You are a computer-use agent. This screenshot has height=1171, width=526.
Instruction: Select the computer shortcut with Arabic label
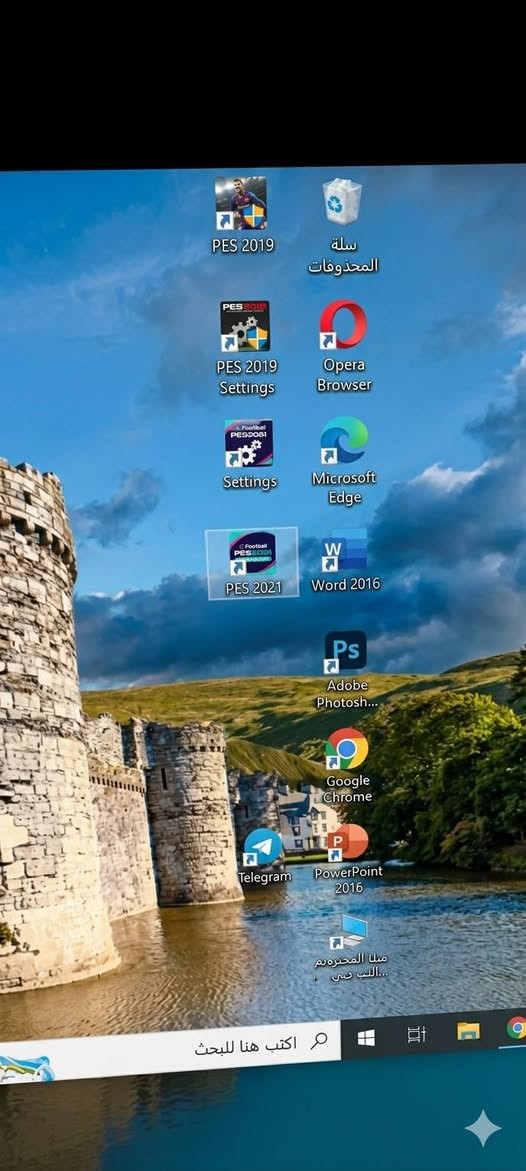[351, 947]
